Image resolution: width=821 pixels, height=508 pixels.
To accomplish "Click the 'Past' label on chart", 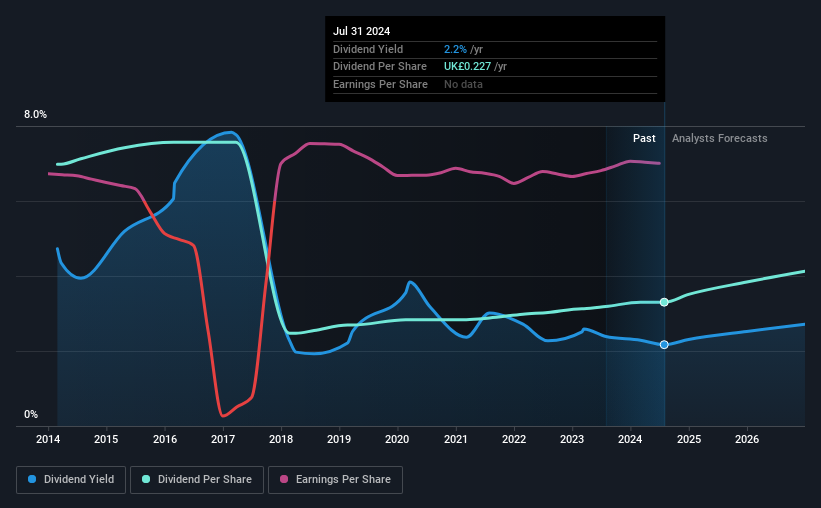I will 644,138.
